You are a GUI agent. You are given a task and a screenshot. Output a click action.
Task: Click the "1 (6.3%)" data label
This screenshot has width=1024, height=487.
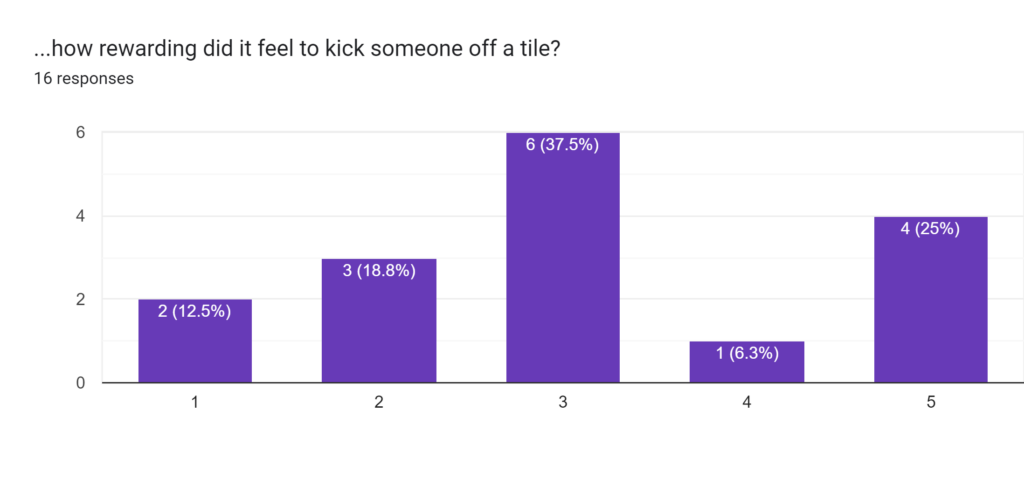747,353
